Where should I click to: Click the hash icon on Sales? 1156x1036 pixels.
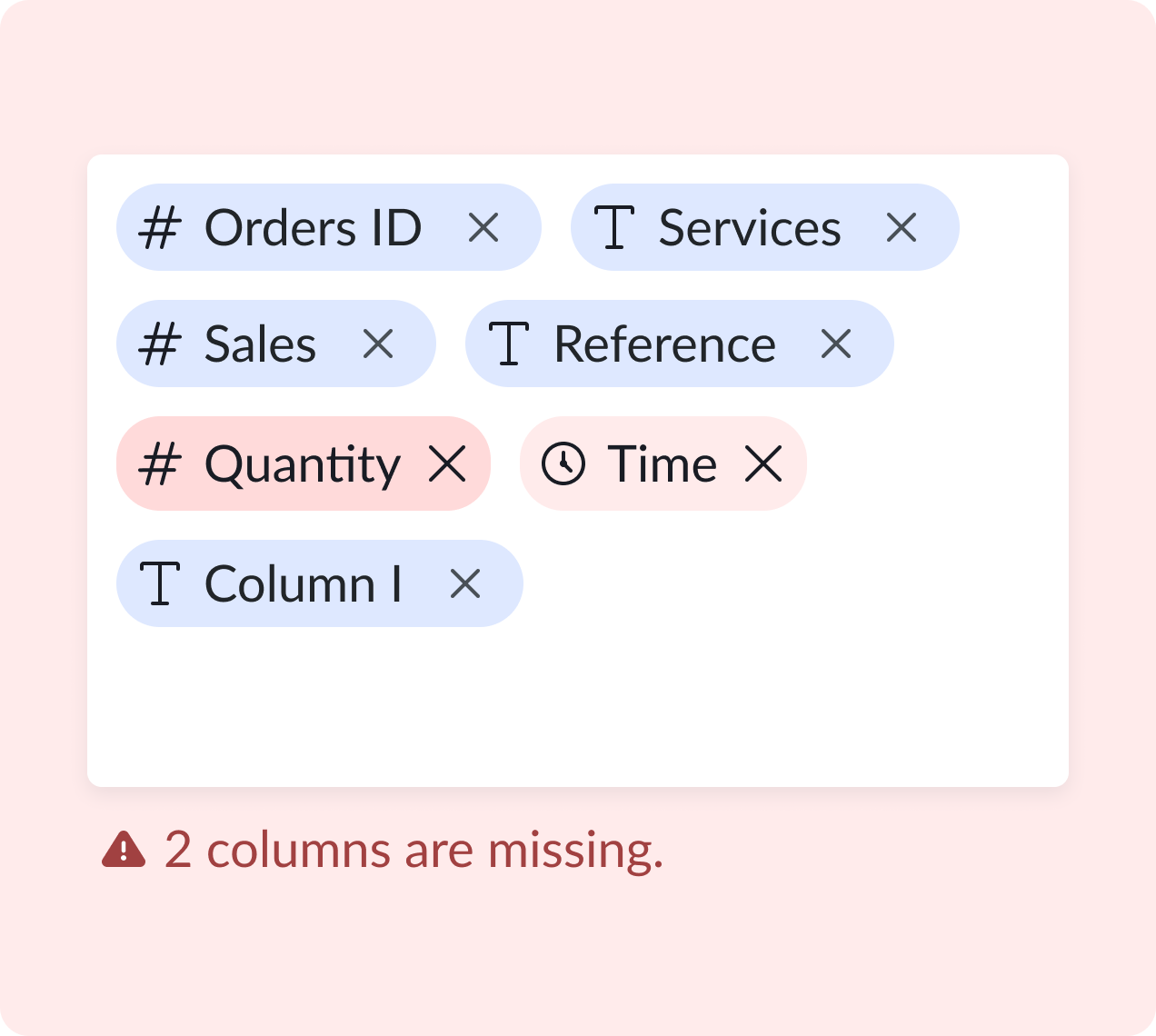160,344
